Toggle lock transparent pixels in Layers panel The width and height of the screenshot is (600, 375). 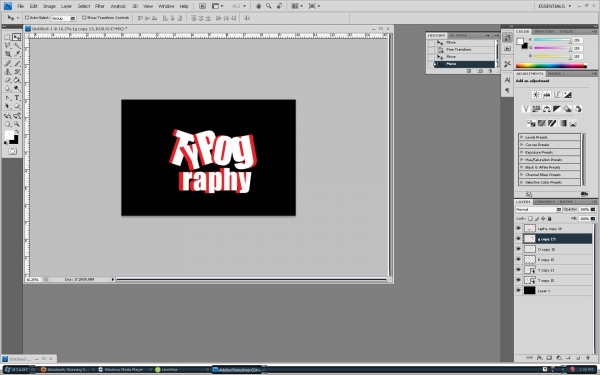coord(530,218)
